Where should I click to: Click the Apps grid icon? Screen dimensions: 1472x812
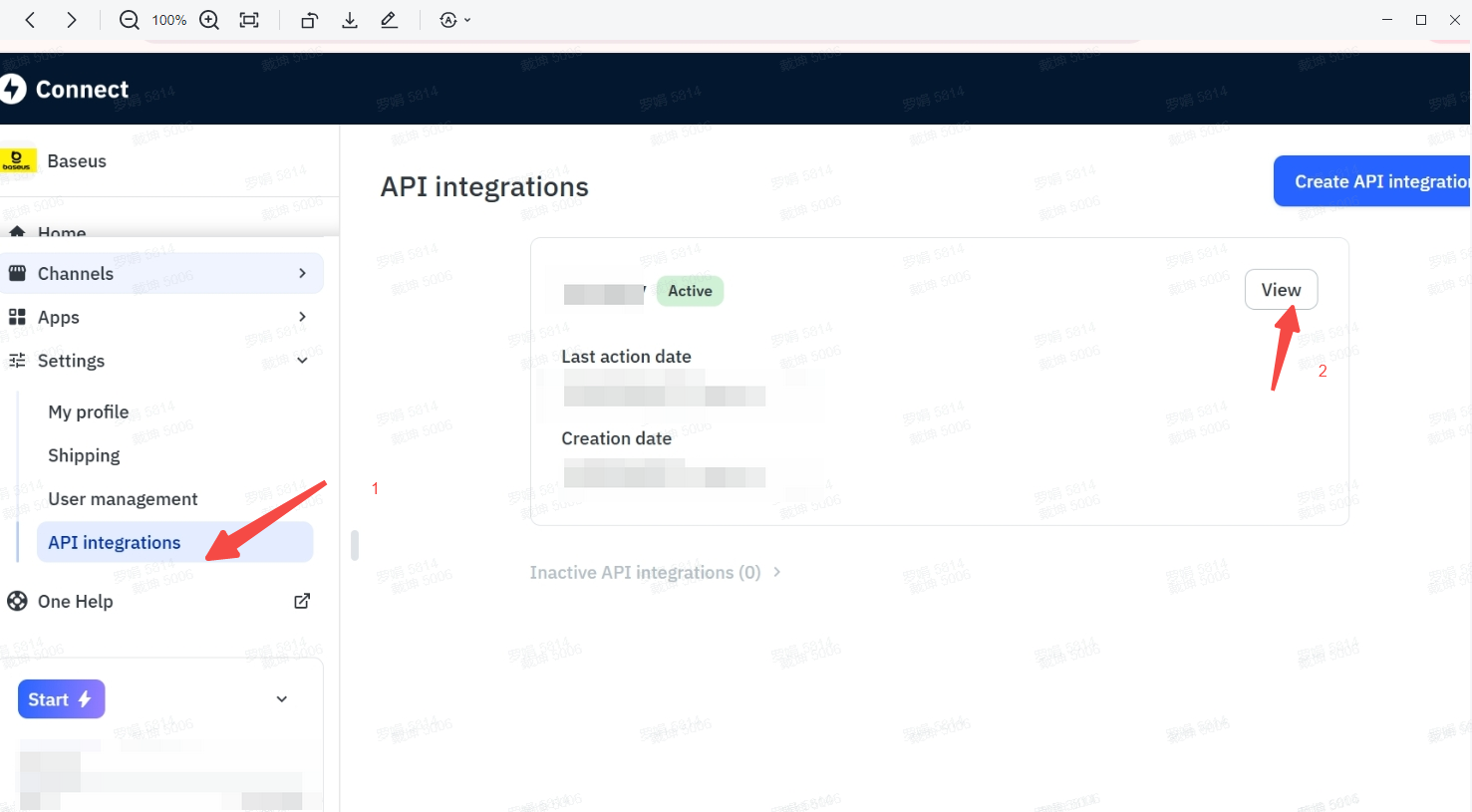pos(17,317)
